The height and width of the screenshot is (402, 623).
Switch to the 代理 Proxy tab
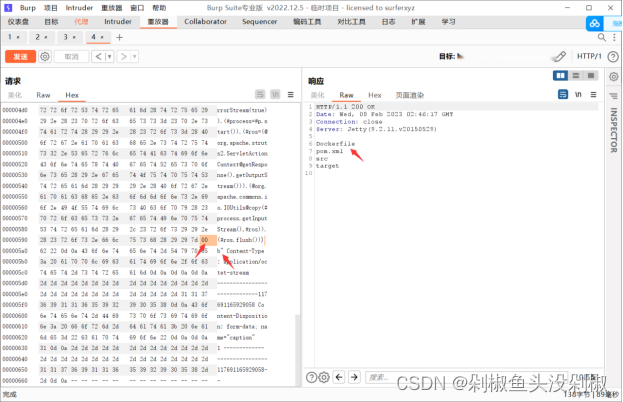point(81,21)
